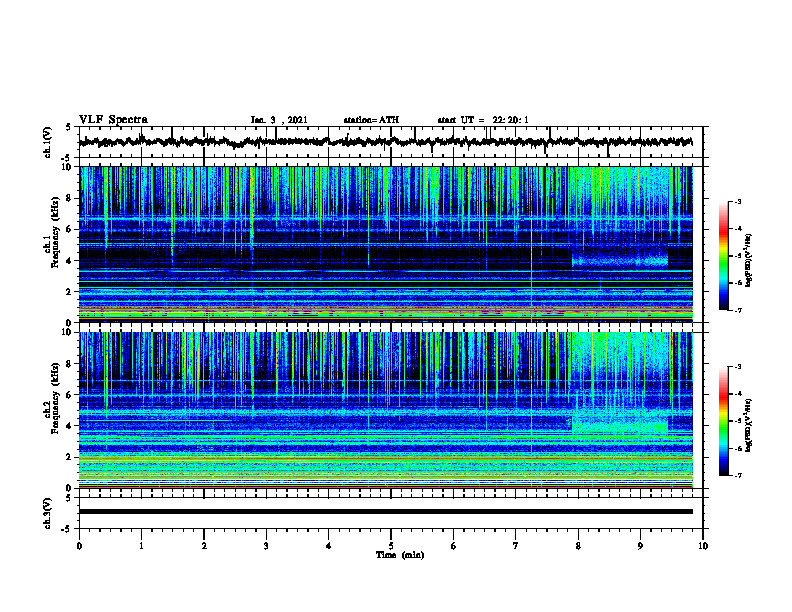Click the "VLF Spectra" plot title
Screen dimensions: 792x612
[114, 120]
